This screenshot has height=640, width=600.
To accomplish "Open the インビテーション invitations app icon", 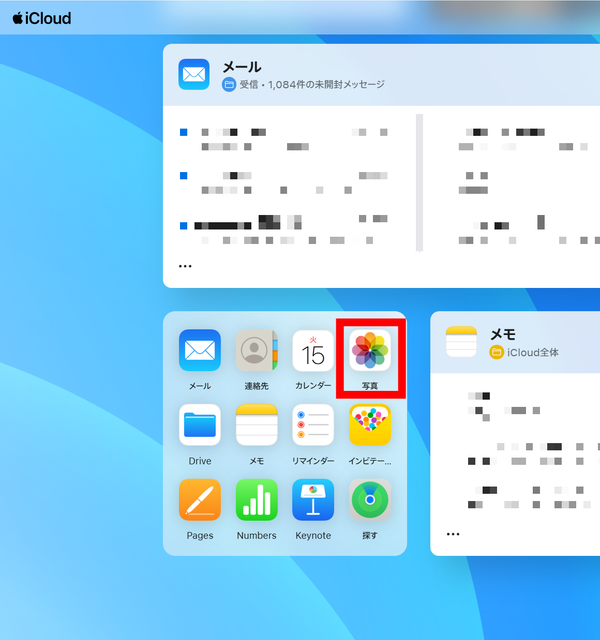I will 370,425.
